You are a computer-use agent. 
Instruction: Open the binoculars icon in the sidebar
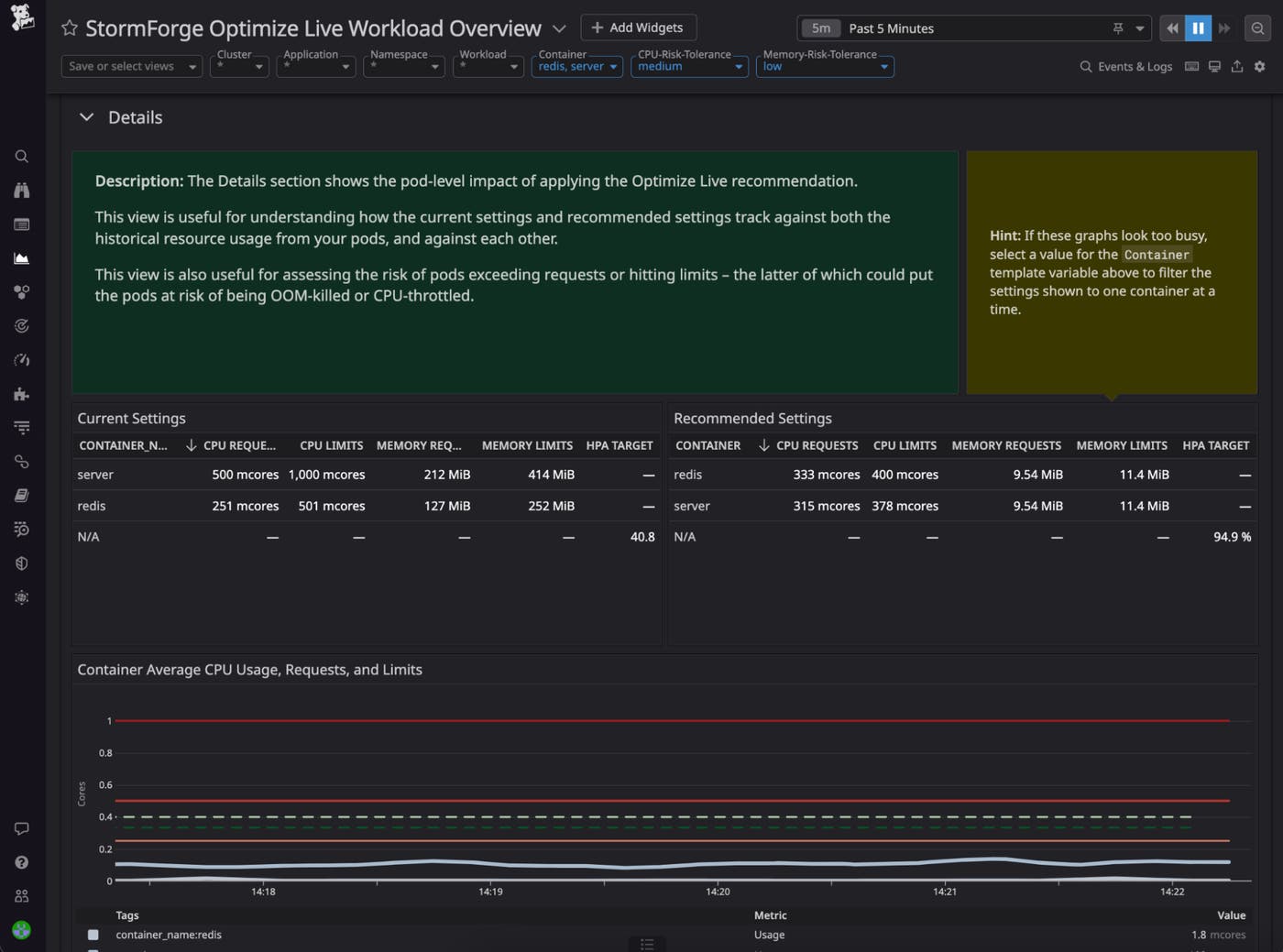click(x=21, y=191)
